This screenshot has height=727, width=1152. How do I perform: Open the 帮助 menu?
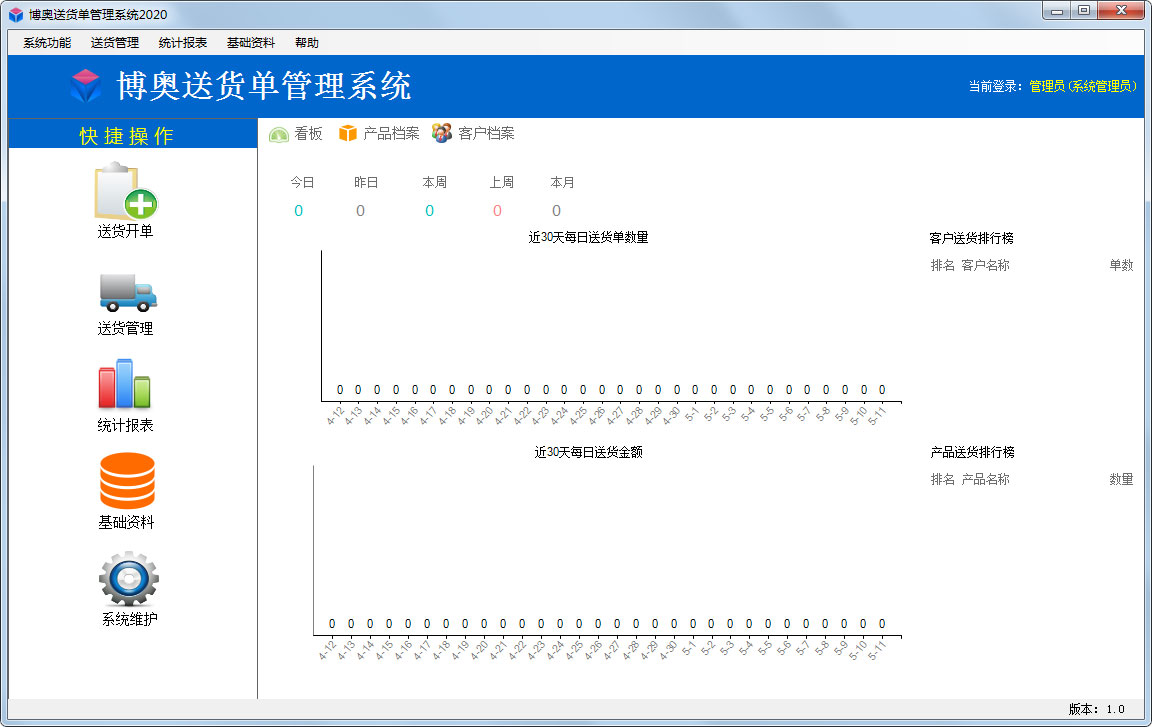point(307,43)
